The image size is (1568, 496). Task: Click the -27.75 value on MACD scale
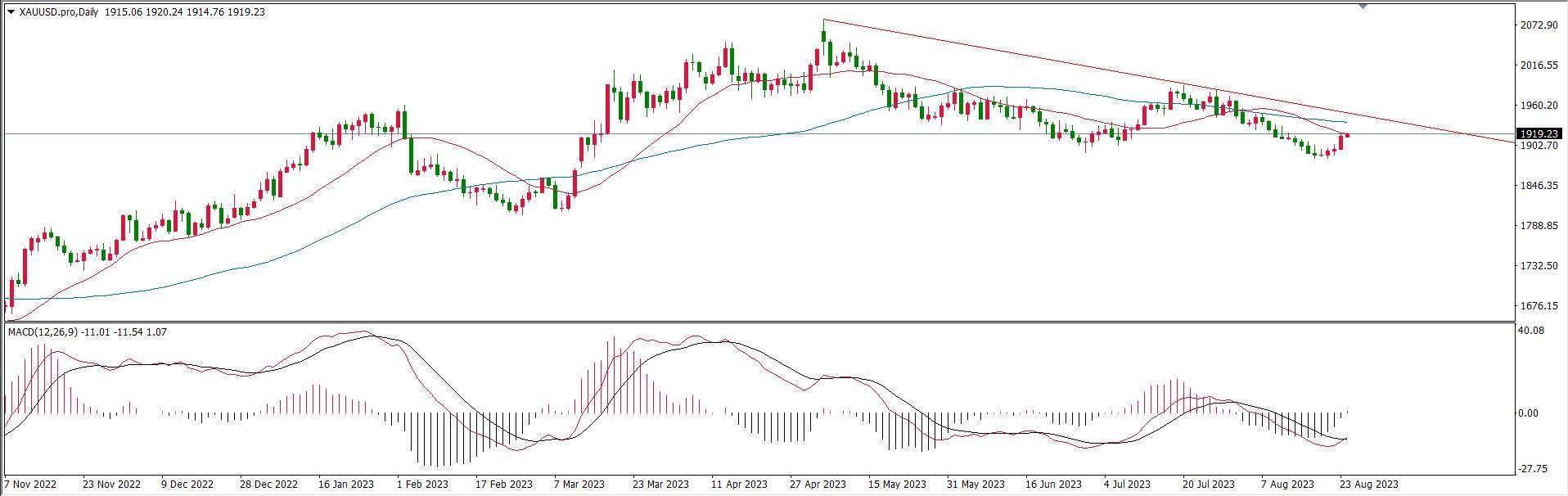pos(1532,469)
